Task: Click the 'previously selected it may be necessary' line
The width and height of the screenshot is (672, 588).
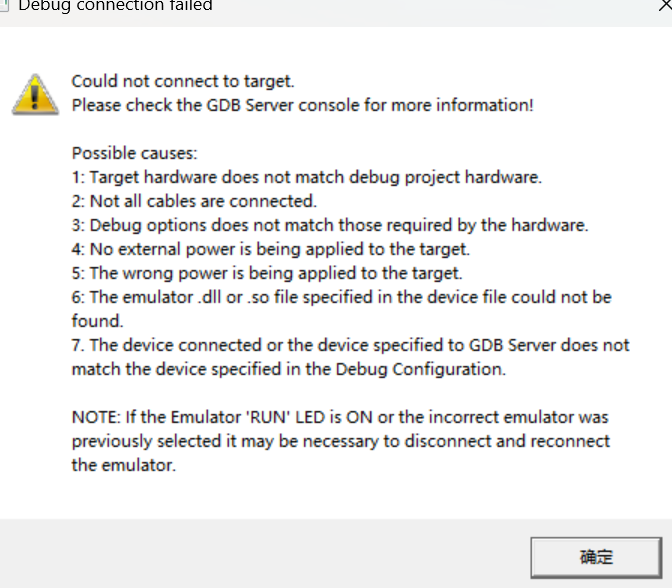Action: 341,441
